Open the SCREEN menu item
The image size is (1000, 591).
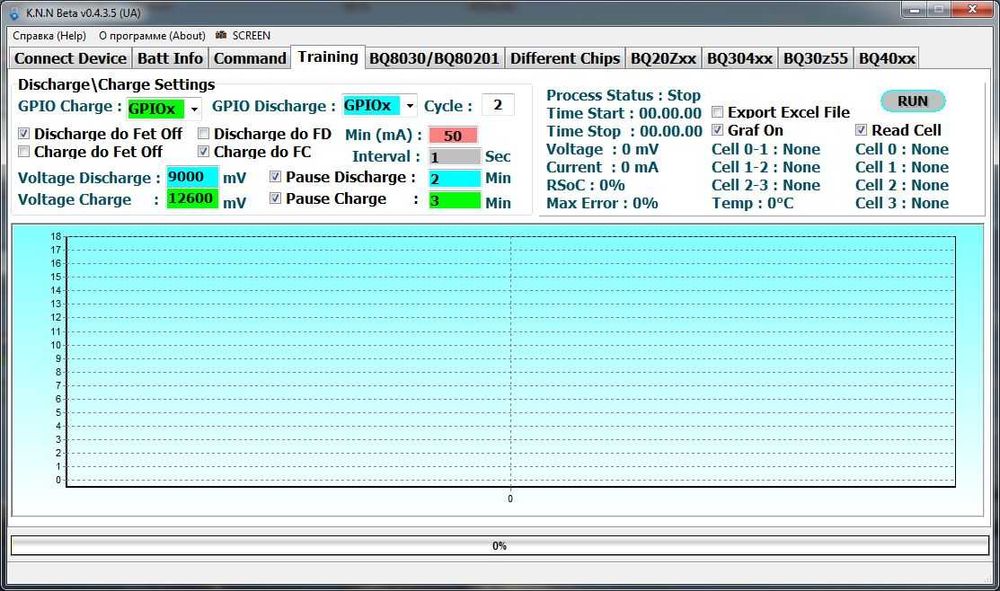tap(251, 36)
